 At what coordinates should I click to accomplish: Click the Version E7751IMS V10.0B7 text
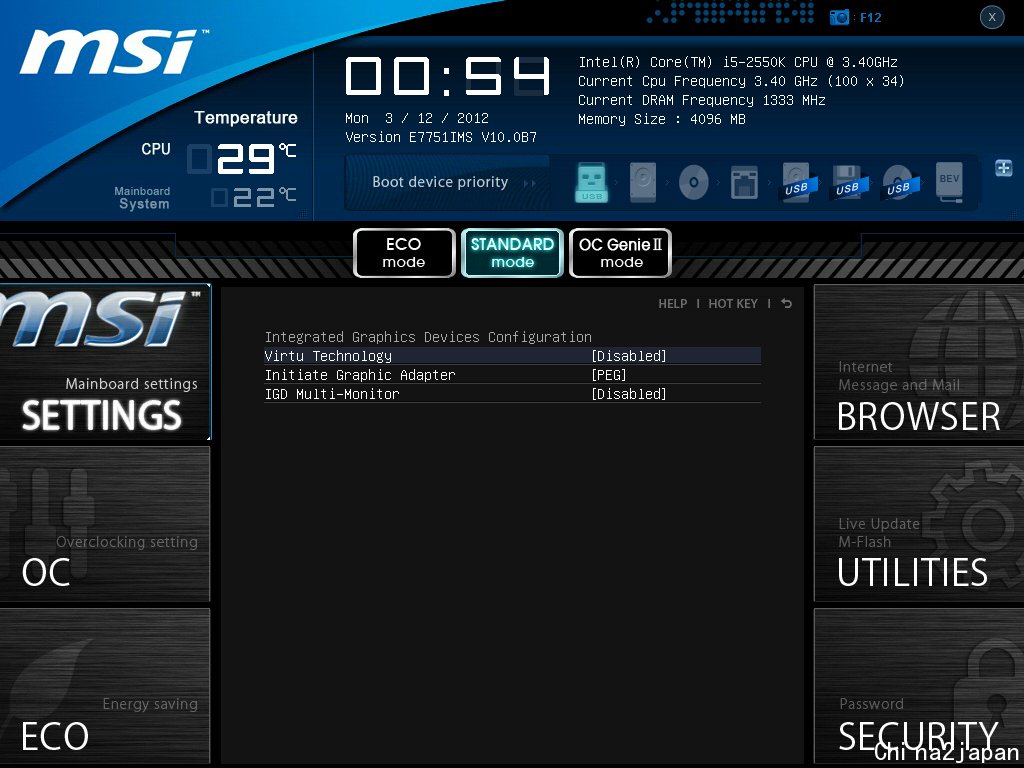click(441, 137)
